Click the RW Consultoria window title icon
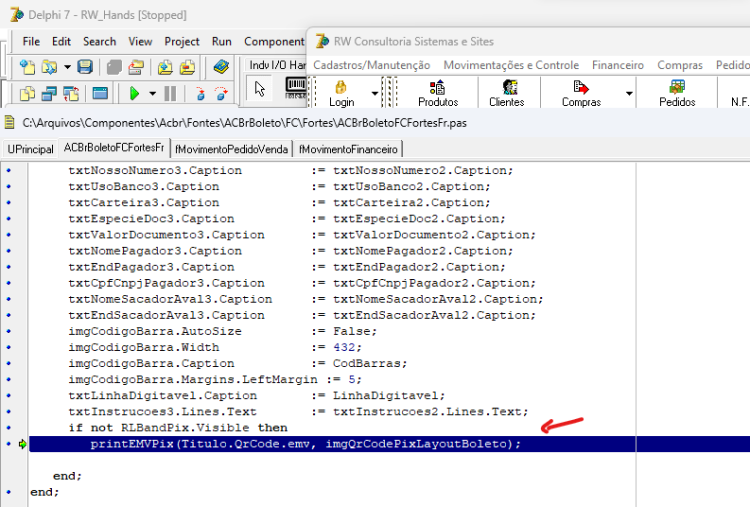The height and width of the screenshot is (507, 750). (x=322, y=41)
